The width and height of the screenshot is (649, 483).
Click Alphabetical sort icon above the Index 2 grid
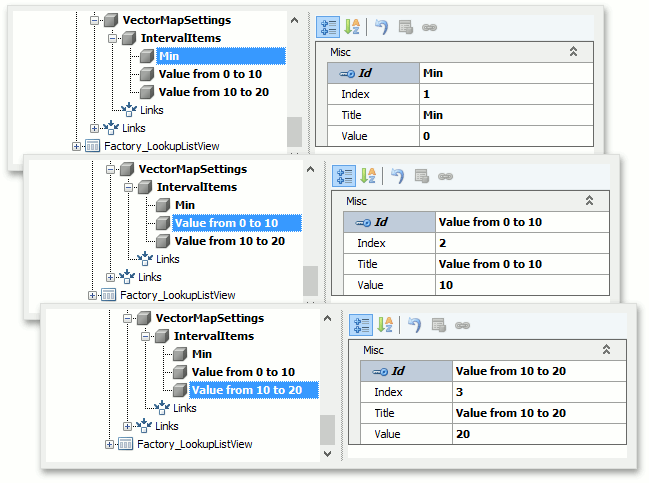click(x=367, y=177)
